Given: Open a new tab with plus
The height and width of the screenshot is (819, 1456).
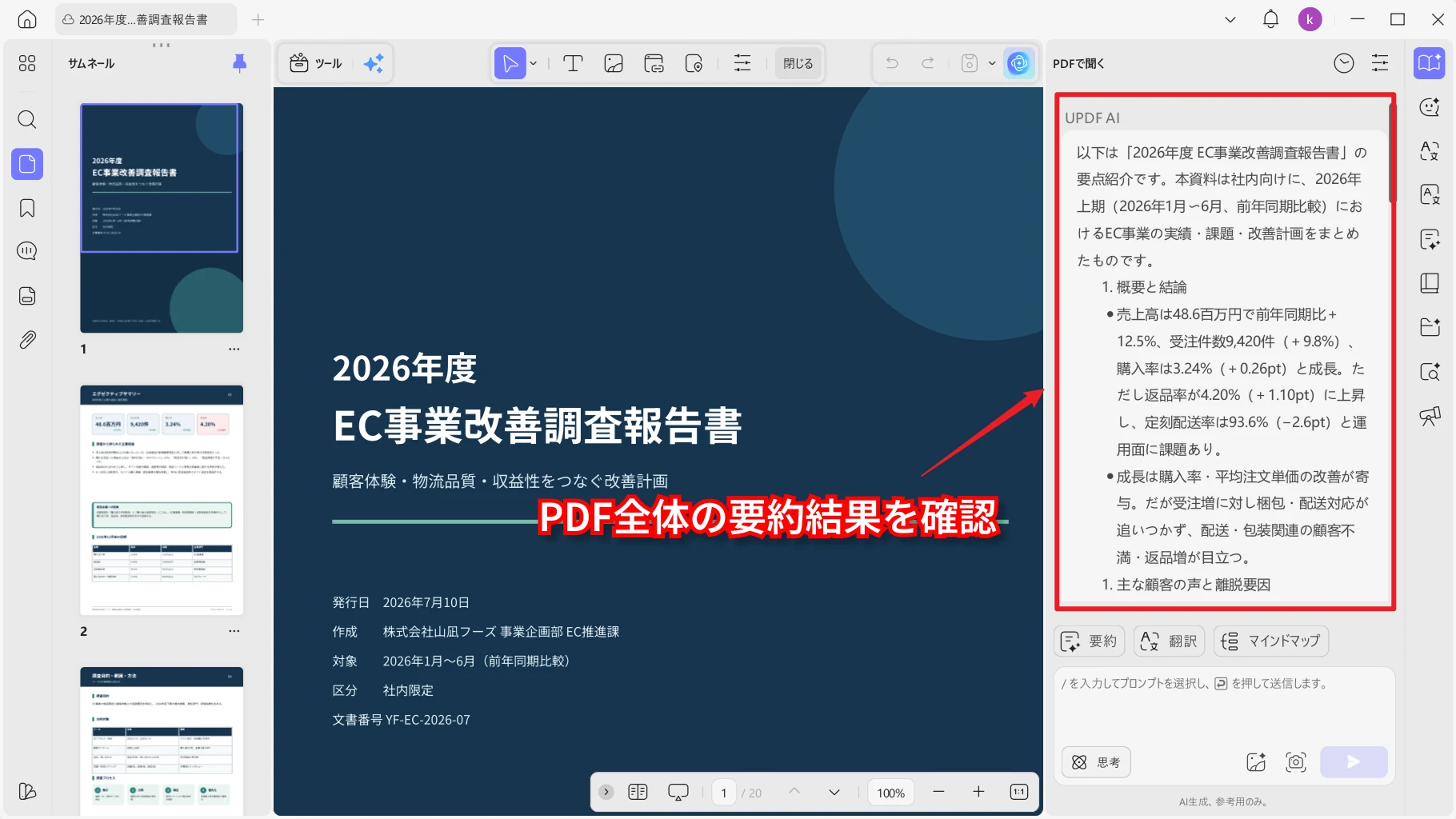Looking at the screenshot, I should (258, 20).
